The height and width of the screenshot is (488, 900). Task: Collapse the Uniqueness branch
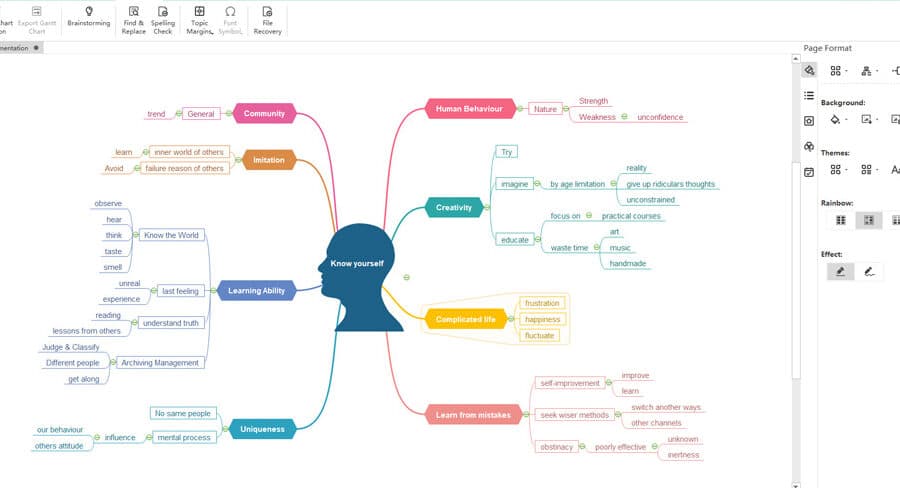pos(226,429)
